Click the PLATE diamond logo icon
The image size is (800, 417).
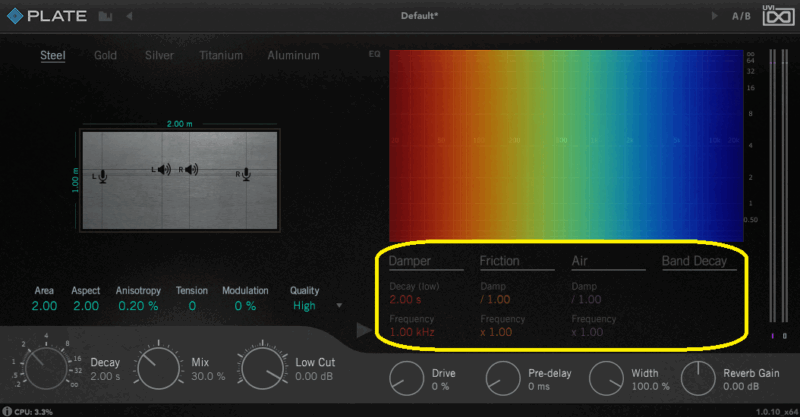pyautogui.click(x=14, y=17)
